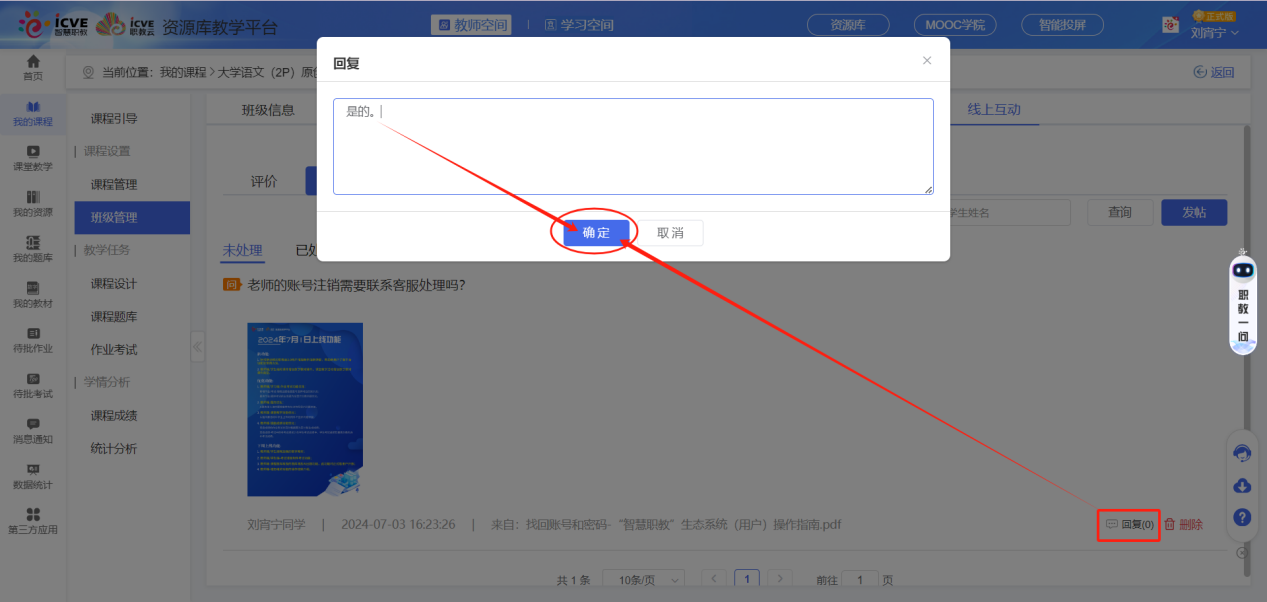1267x602 pixels.
Task: Click the 确定 button in reply dialog
Action: [595, 232]
